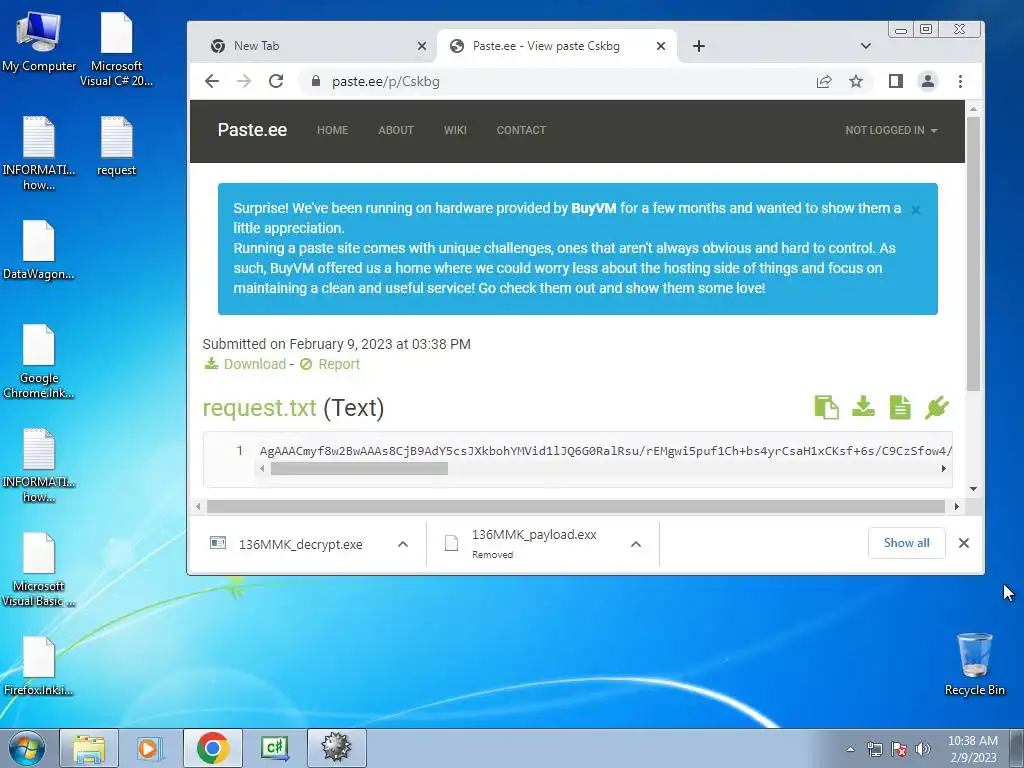Click the taskbar clock showing 10:38 AM

coord(973,748)
